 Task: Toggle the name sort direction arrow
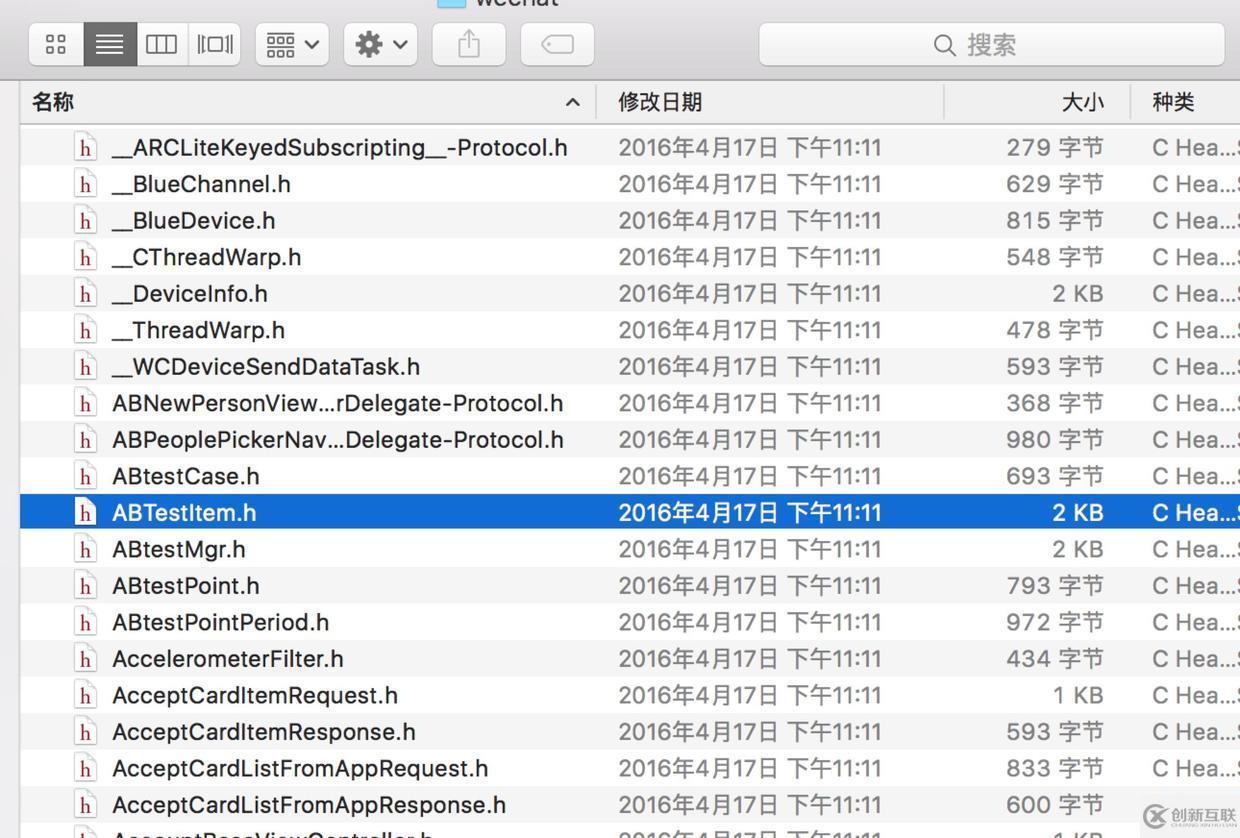(573, 102)
